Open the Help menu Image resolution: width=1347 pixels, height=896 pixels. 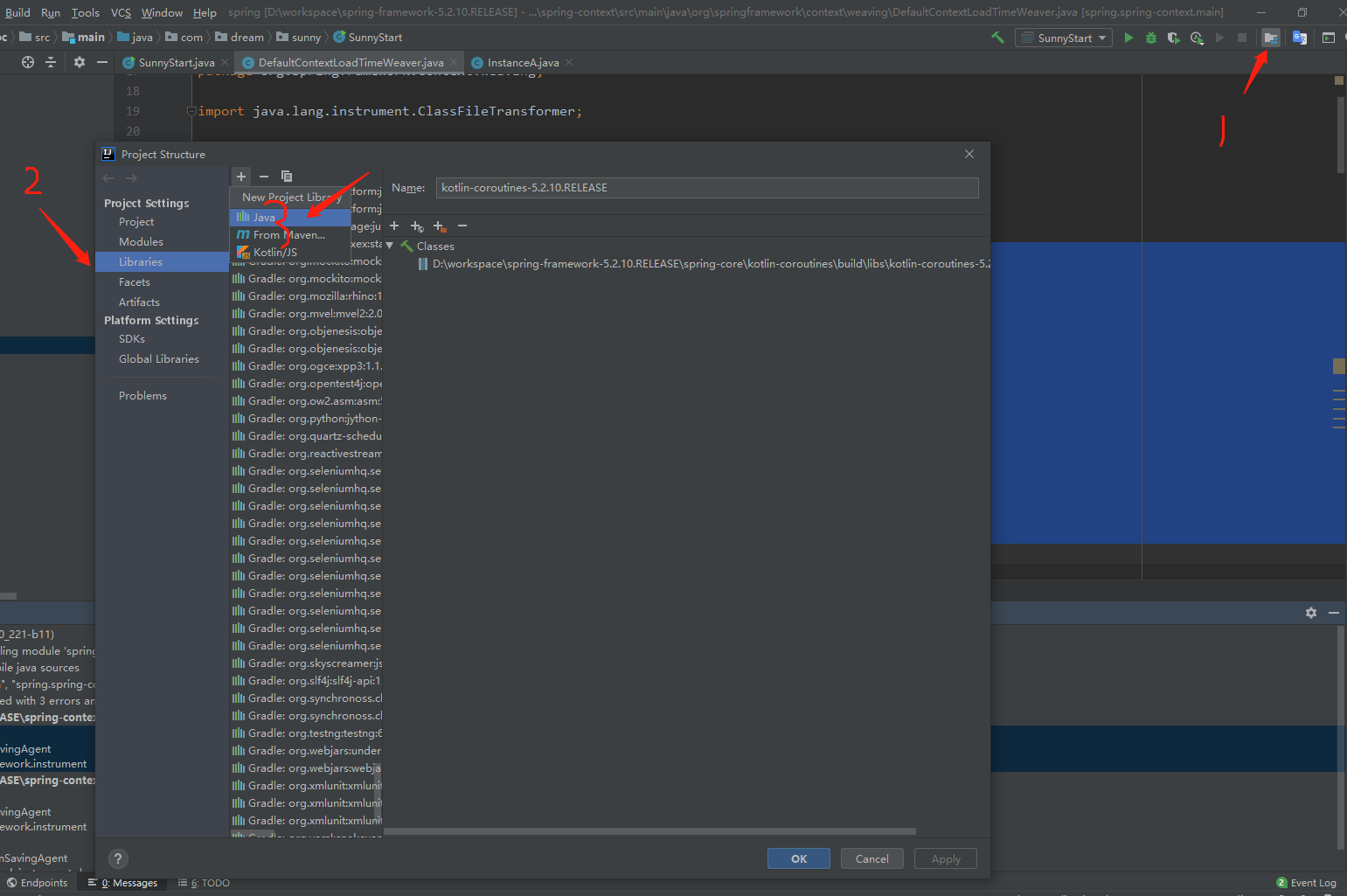point(205,12)
